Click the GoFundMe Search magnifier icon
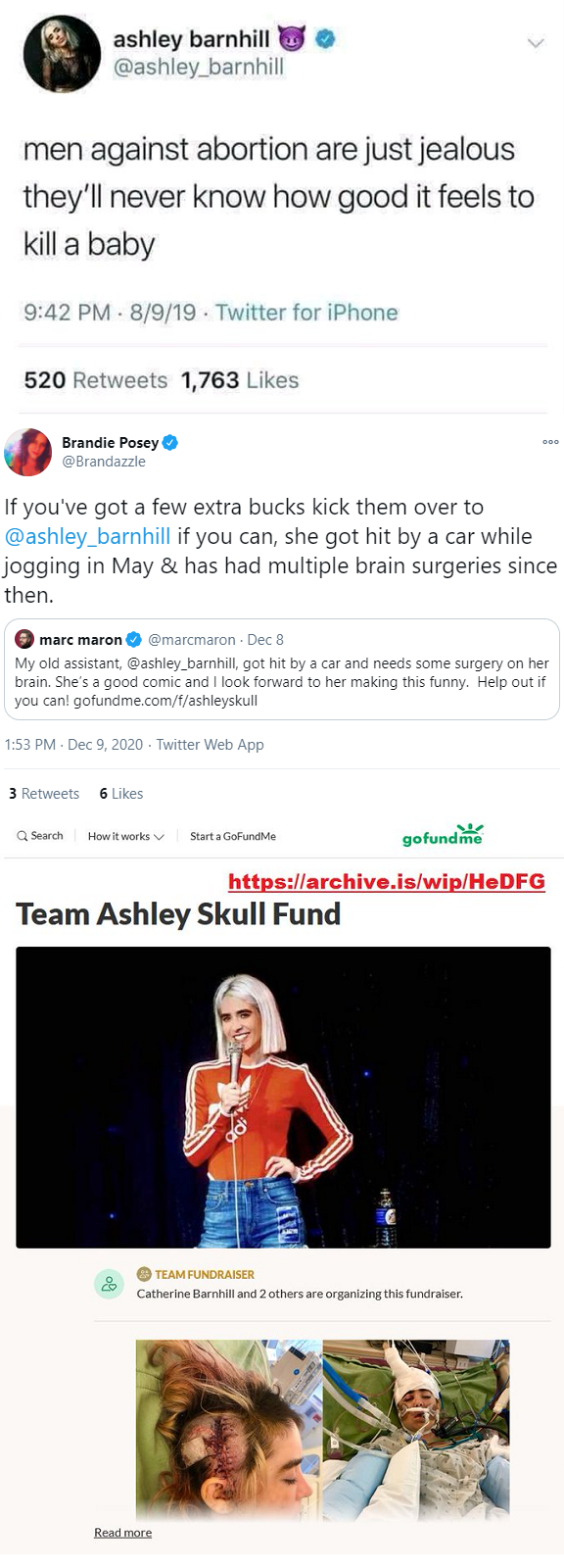Image resolution: width=564 pixels, height=1568 pixels. point(23,836)
